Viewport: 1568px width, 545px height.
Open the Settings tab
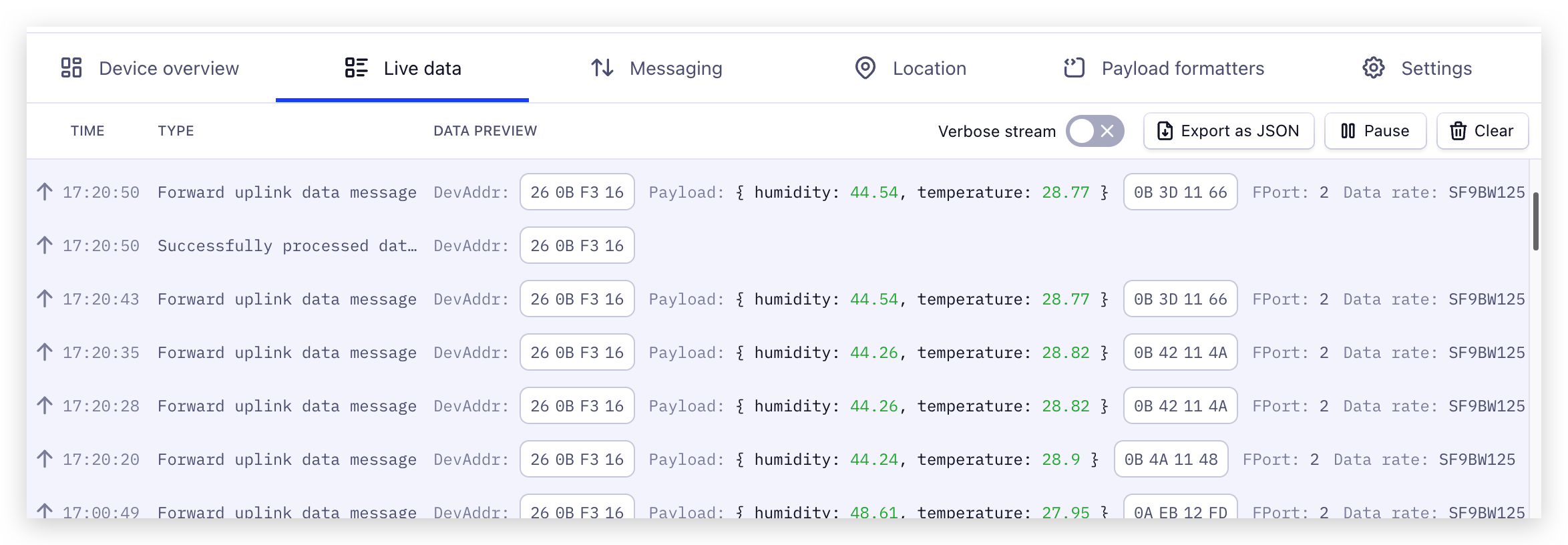click(x=1417, y=68)
